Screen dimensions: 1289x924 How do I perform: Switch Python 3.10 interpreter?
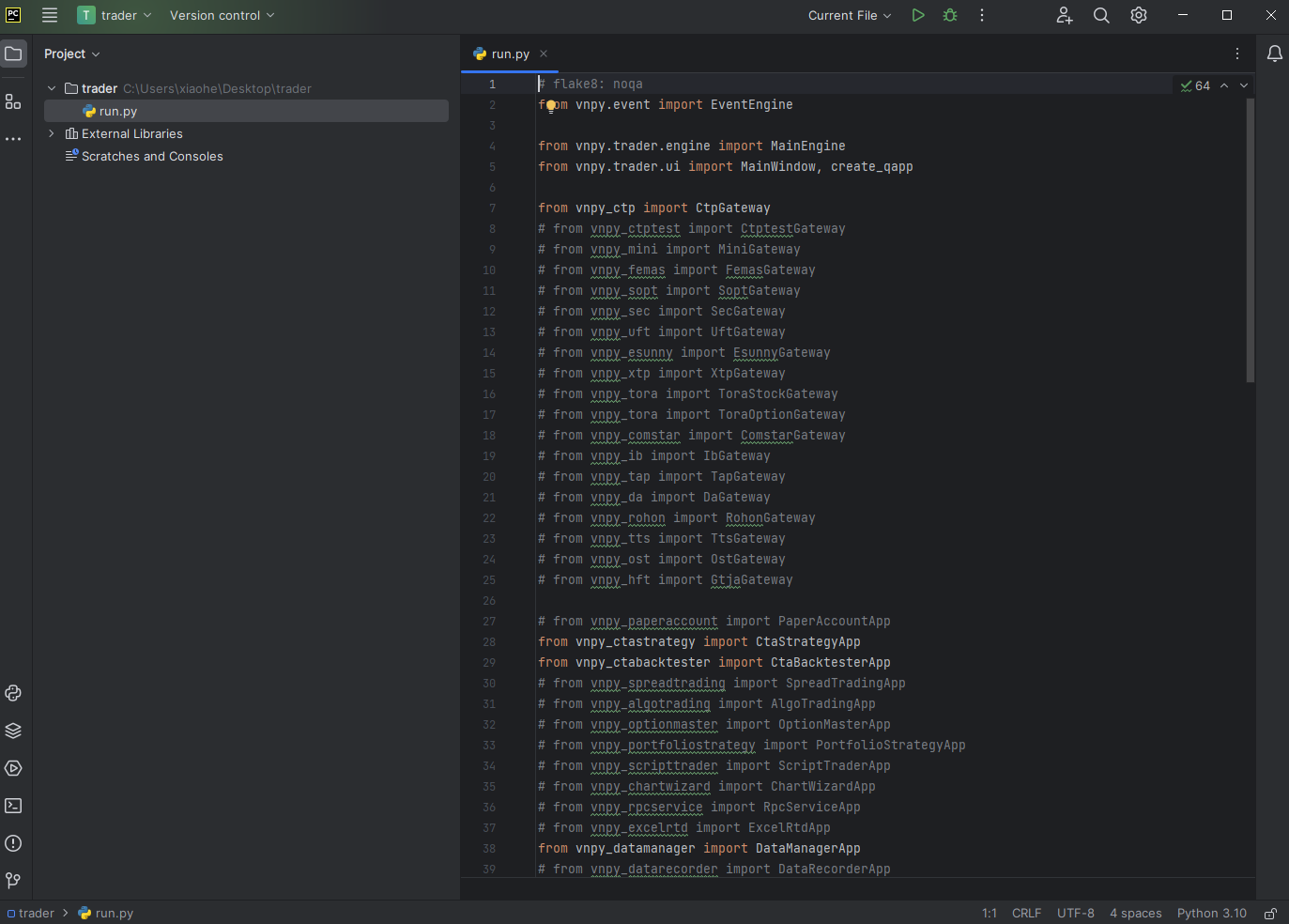[1212, 913]
